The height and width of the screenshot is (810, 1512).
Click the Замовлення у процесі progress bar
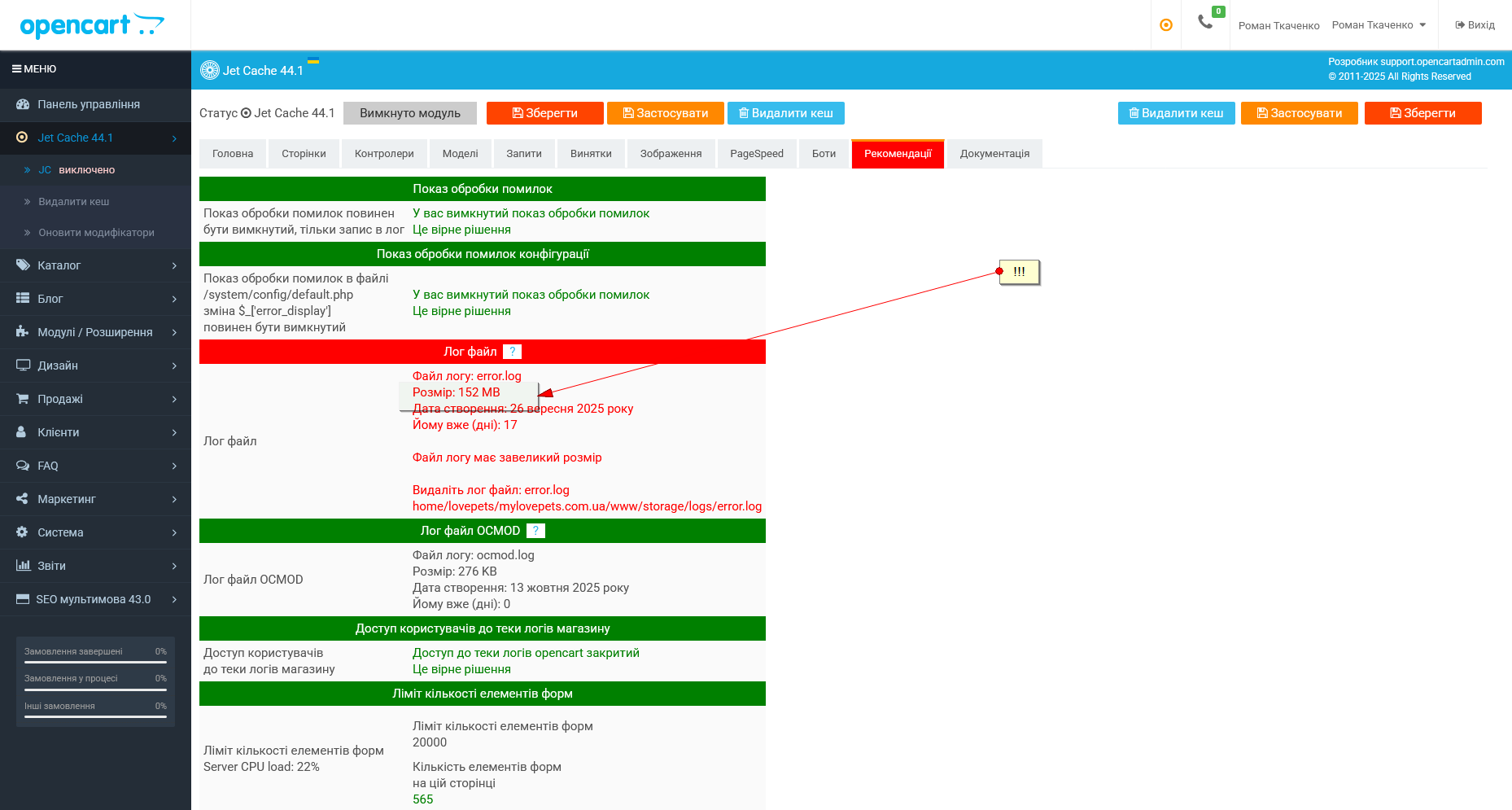pyautogui.click(x=95, y=689)
